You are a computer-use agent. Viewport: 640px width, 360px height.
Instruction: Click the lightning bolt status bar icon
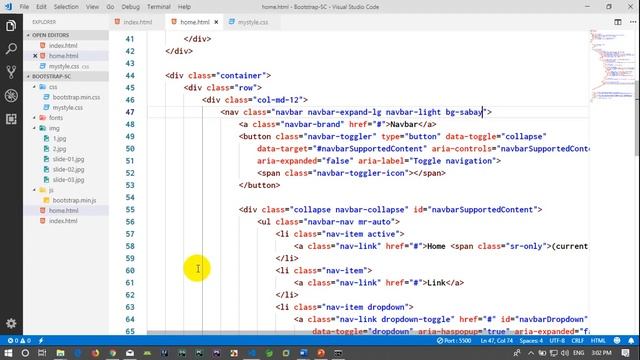41,340
